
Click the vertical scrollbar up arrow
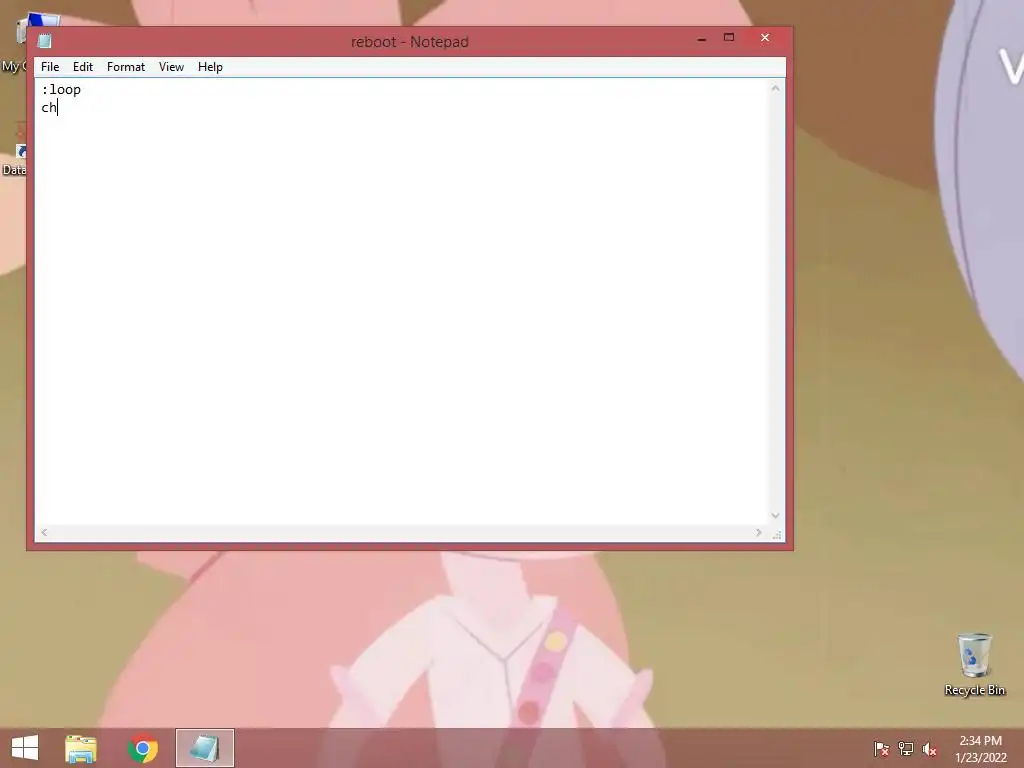tap(775, 88)
